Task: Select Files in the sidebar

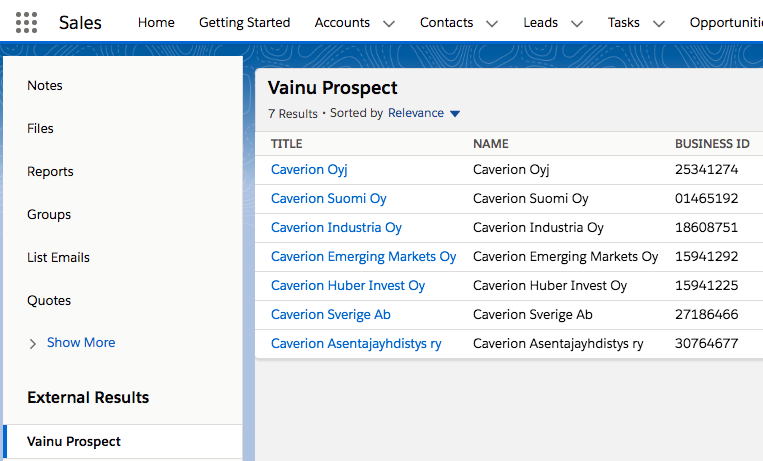Action: (x=41, y=129)
